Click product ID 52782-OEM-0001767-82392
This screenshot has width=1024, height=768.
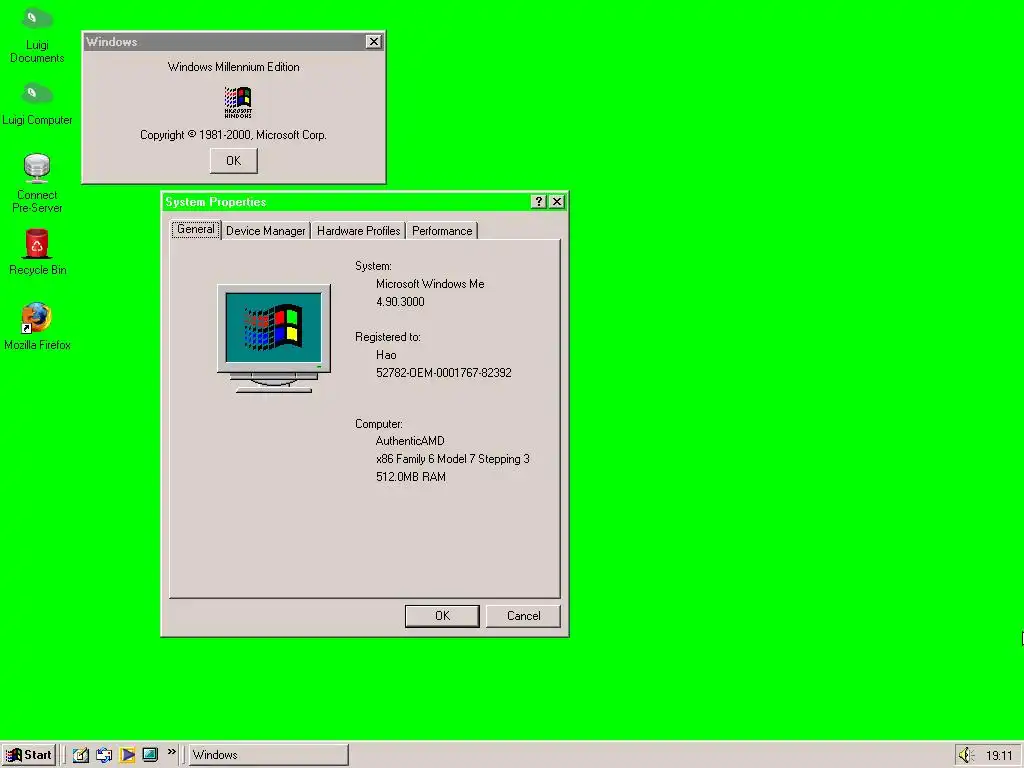[444, 373]
